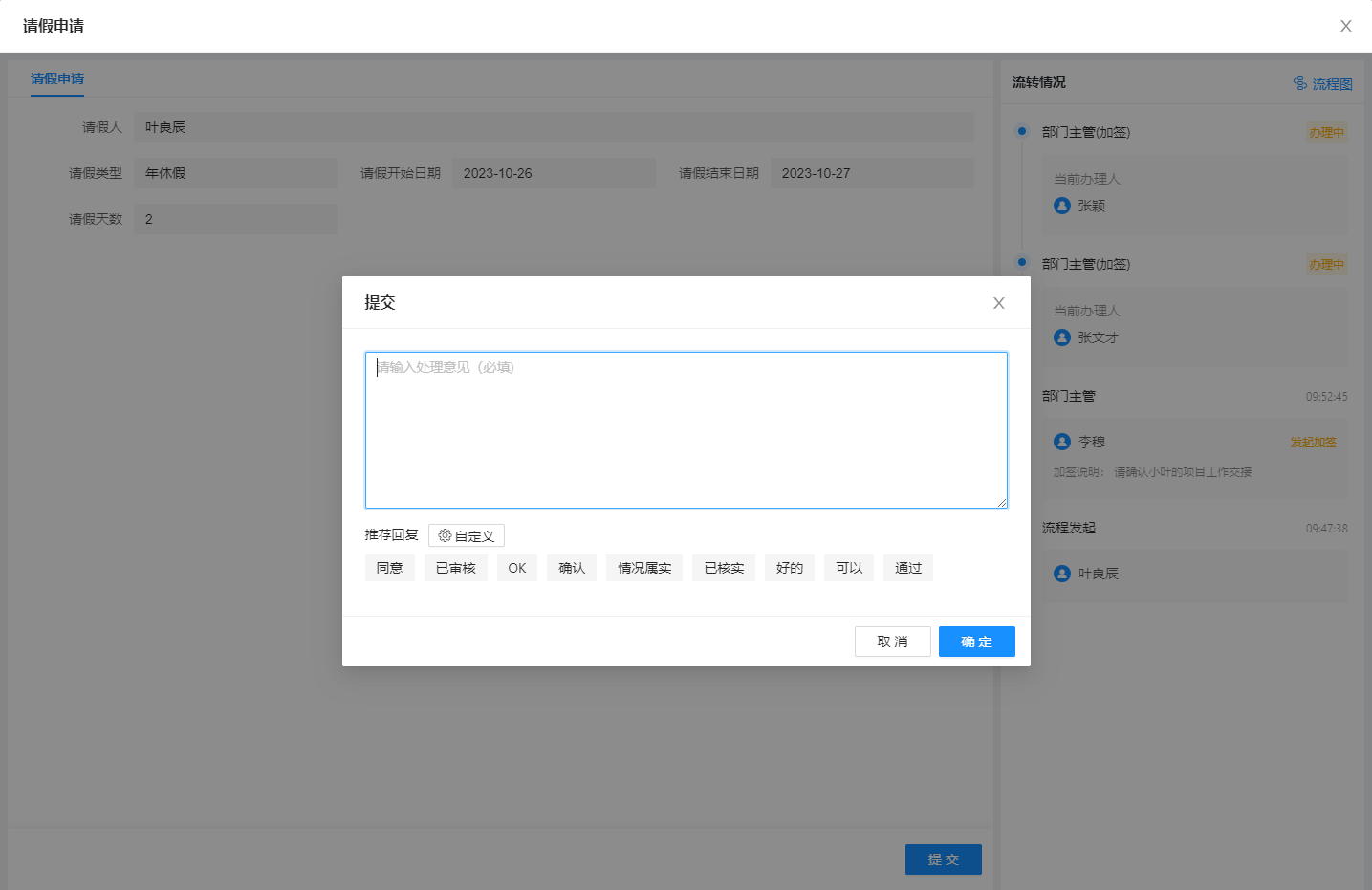The height and width of the screenshot is (890, 1372).
Task: Select the 情况属实 reply option
Action: tap(643, 568)
